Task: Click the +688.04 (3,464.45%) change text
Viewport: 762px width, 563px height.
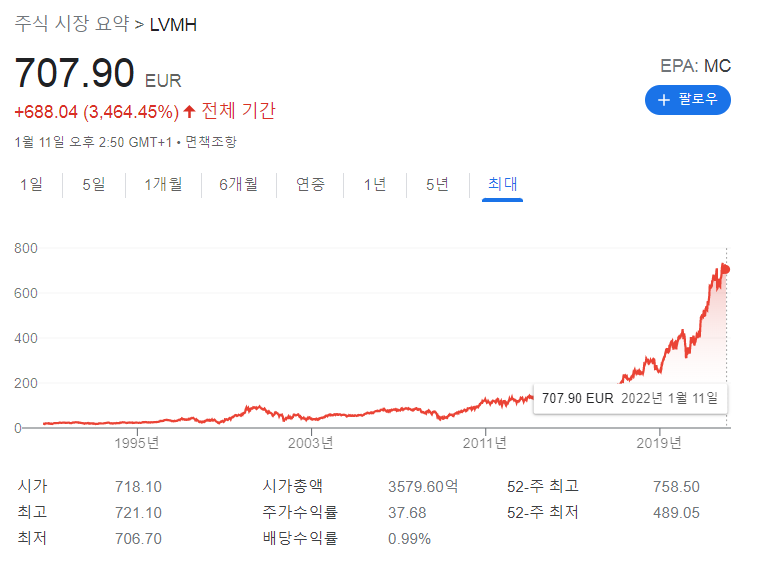Action: 97,112
